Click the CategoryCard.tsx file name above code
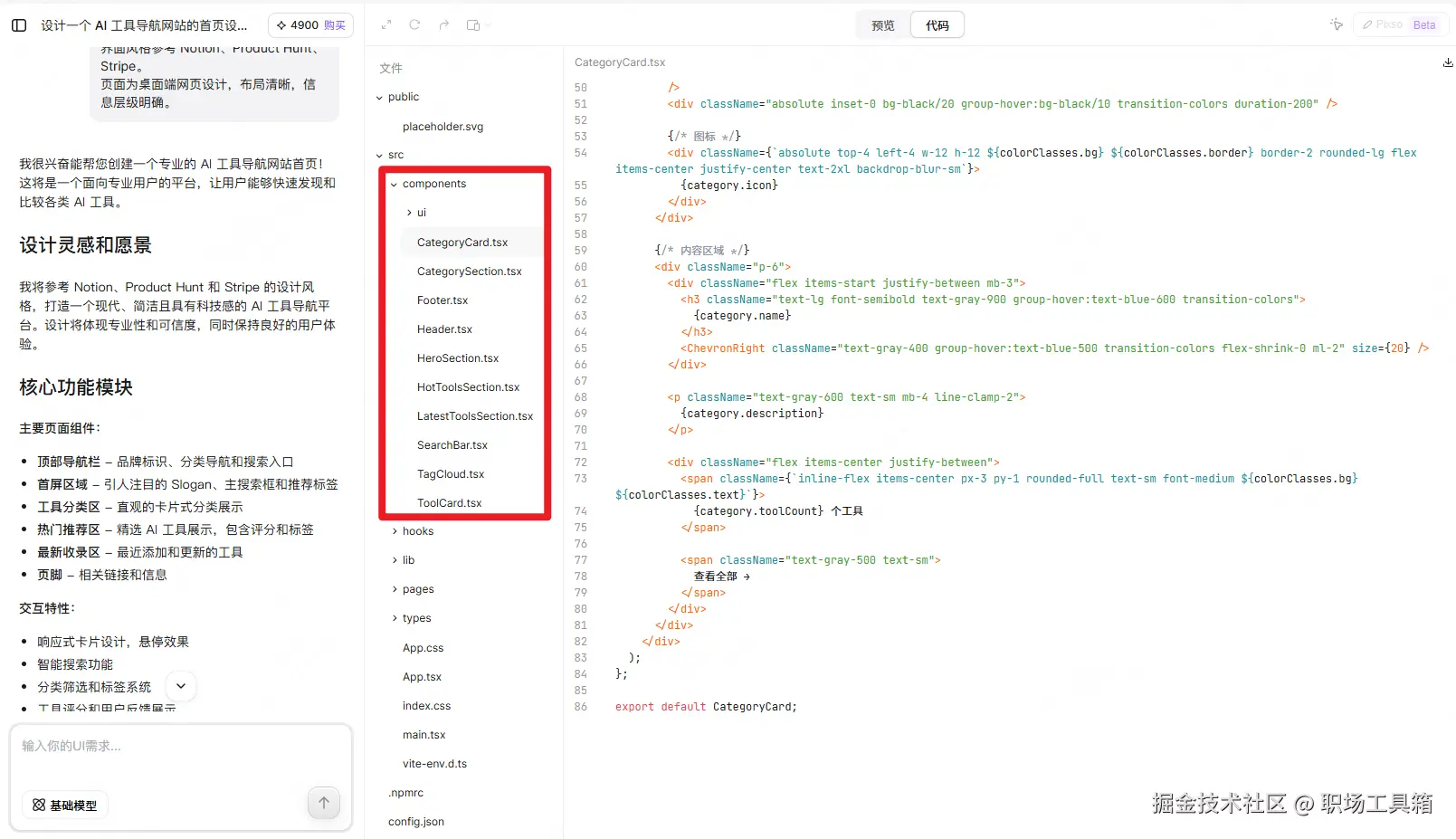The image size is (1456, 839). click(x=620, y=62)
